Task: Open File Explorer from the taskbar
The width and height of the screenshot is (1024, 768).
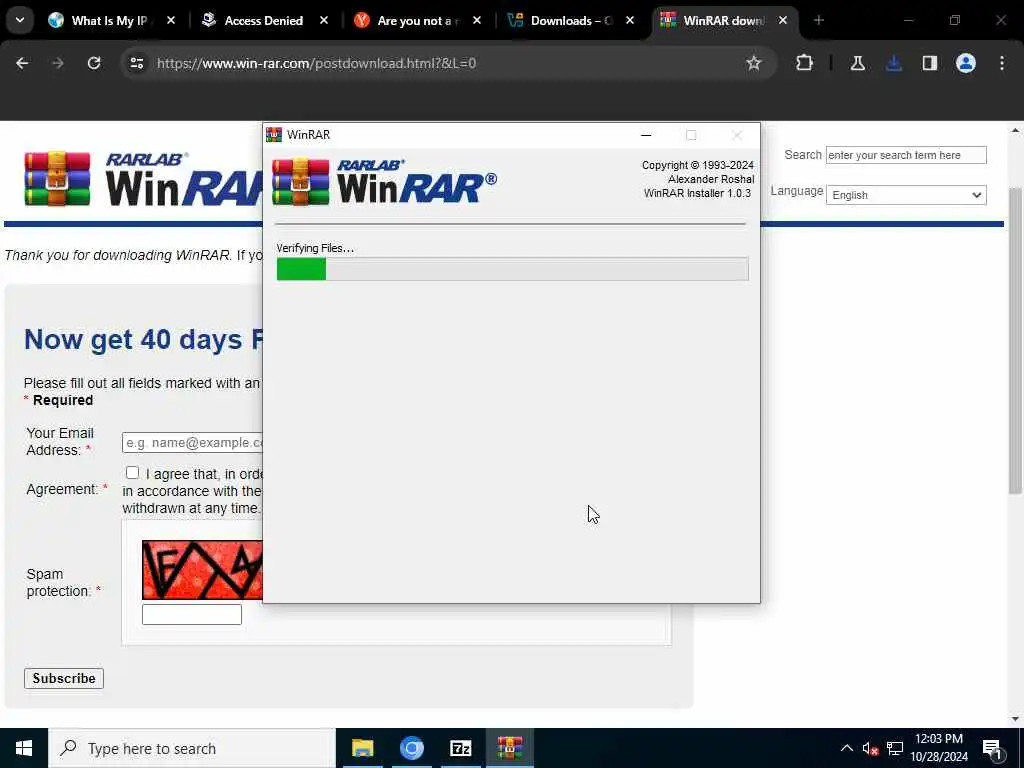Action: (x=362, y=748)
